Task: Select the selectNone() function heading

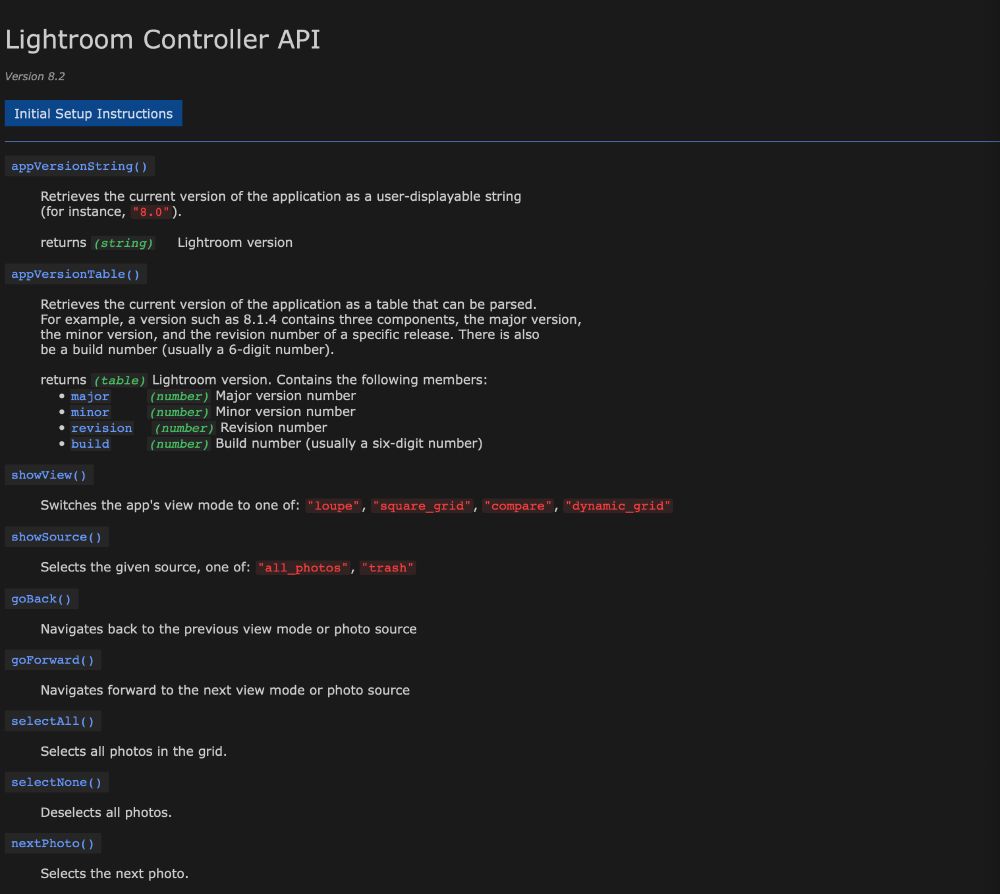Action: pos(56,782)
